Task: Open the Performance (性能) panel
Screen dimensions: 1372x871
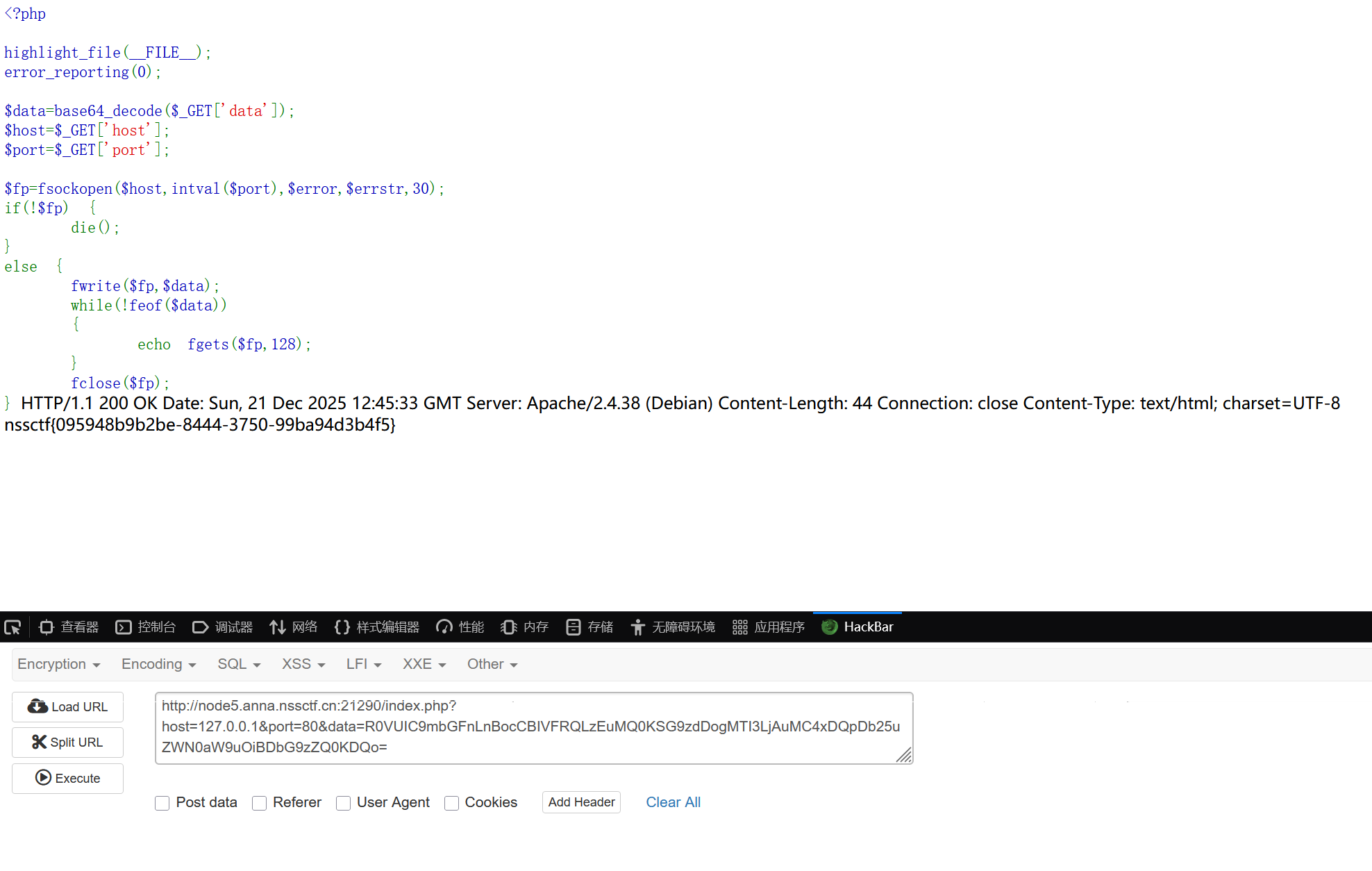Action: 460,627
